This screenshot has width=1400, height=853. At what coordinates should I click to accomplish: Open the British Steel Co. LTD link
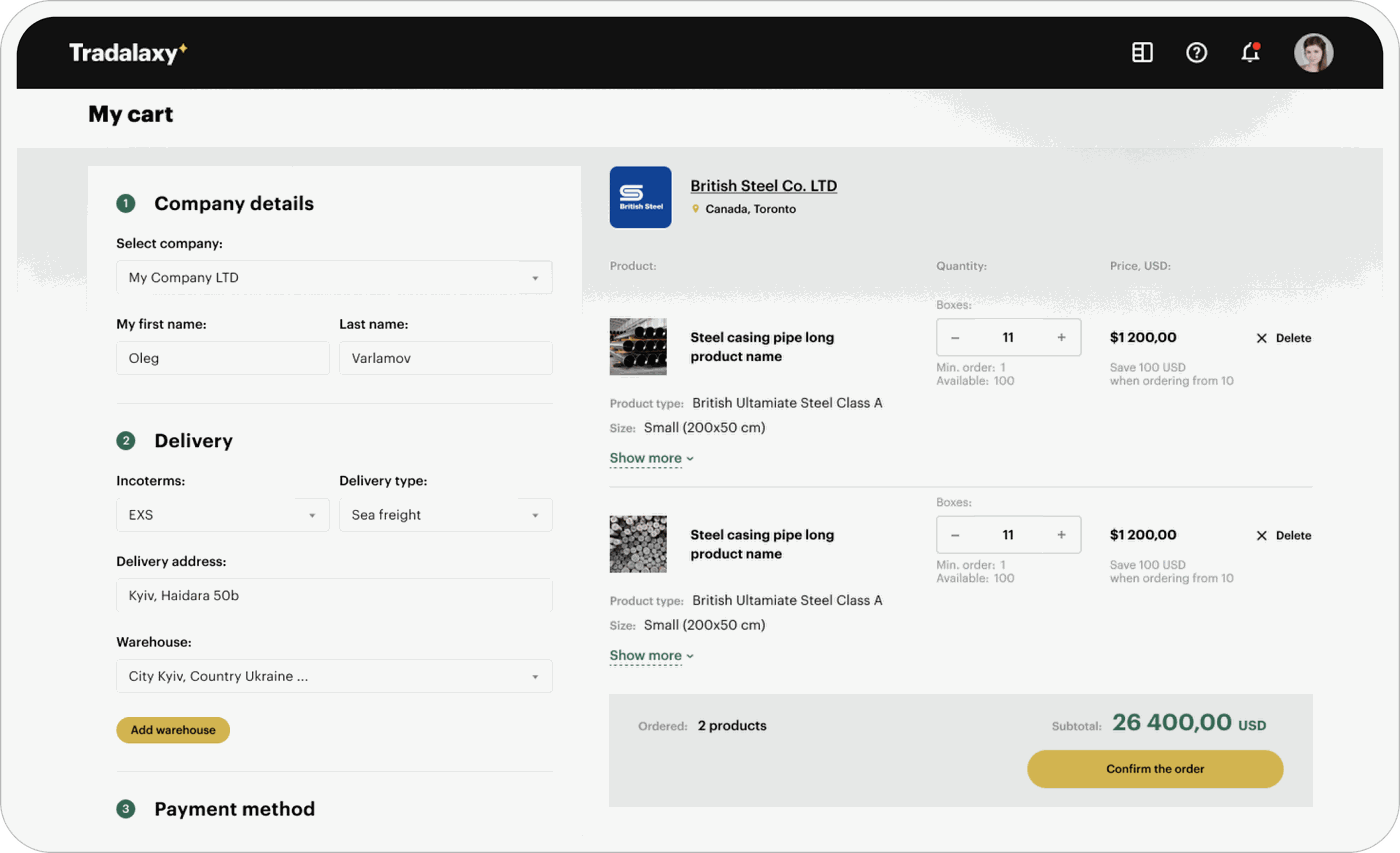click(763, 186)
